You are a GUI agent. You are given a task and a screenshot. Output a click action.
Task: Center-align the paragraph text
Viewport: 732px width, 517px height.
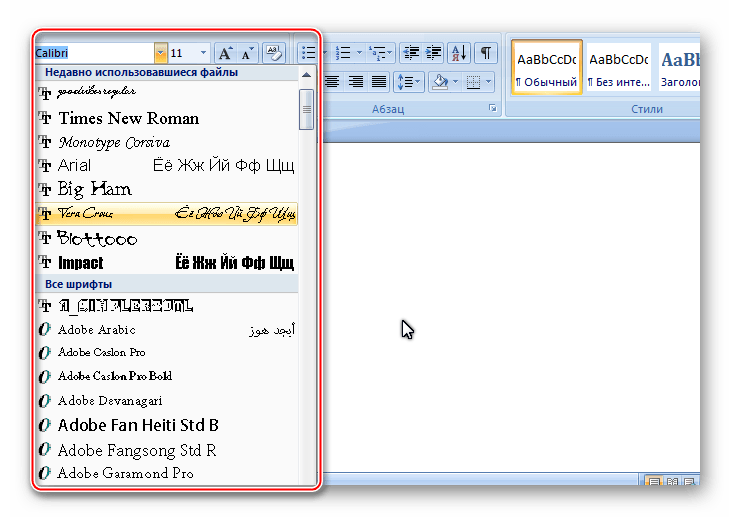tap(332, 82)
